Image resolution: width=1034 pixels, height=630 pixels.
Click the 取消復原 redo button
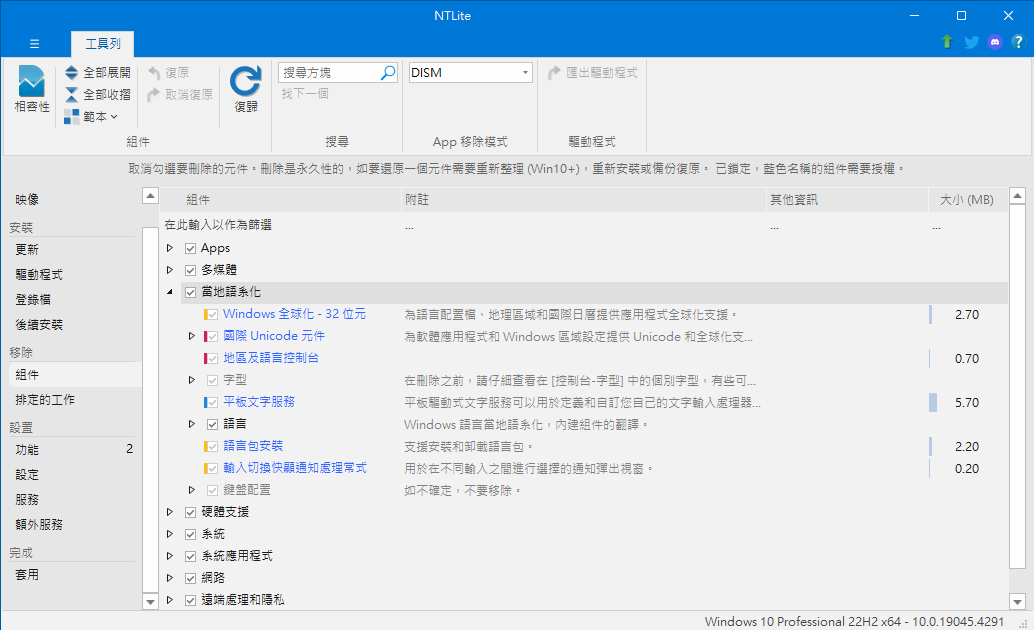(x=180, y=94)
